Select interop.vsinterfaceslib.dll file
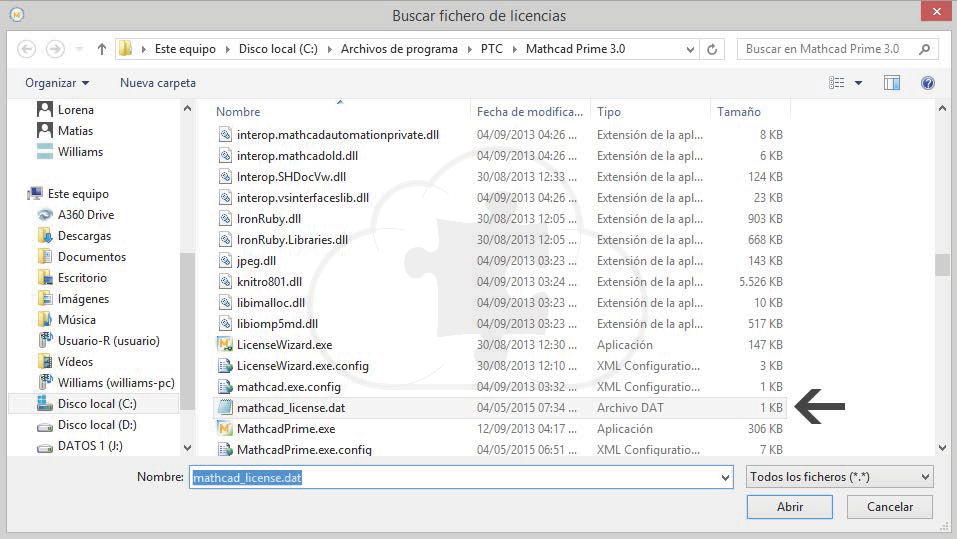The height and width of the screenshot is (539, 957). coord(303,198)
